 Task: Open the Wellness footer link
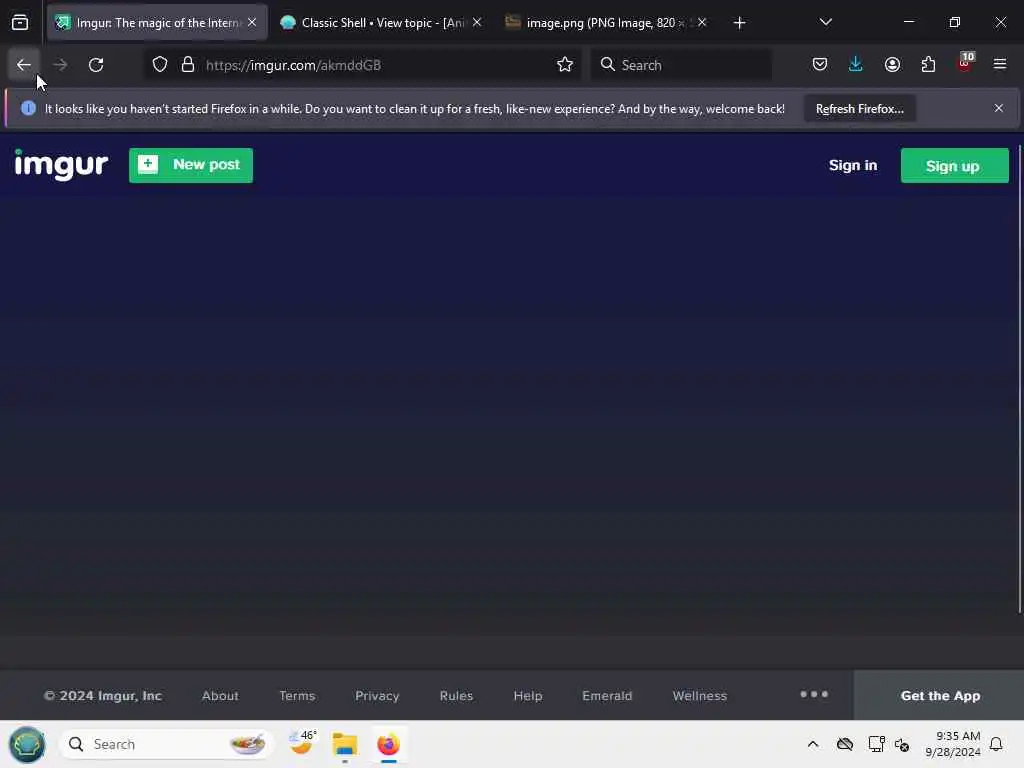[x=699, y=696]
